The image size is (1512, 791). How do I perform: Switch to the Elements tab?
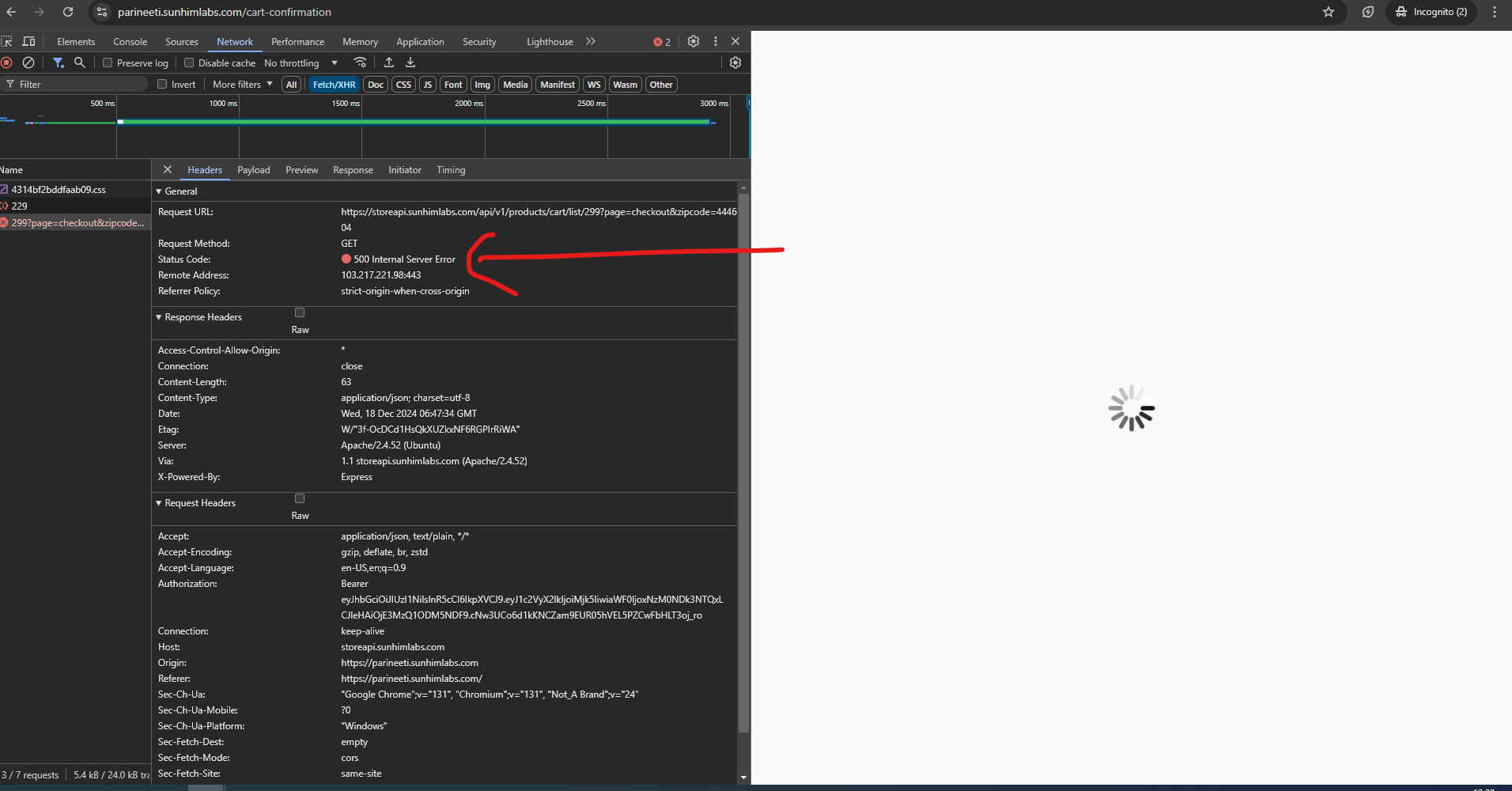click(76, 42)
